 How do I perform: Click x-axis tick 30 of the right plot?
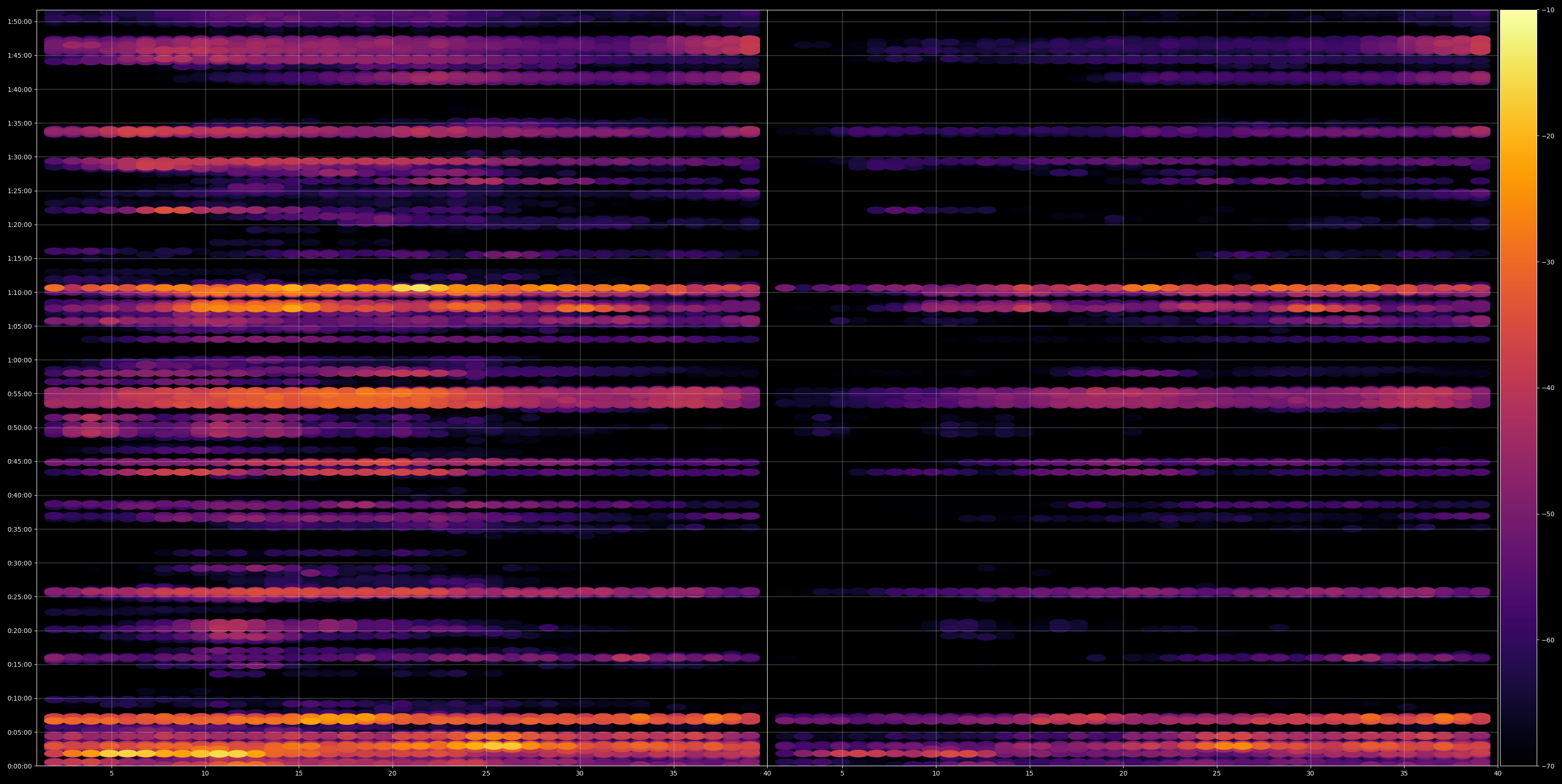1310,774
